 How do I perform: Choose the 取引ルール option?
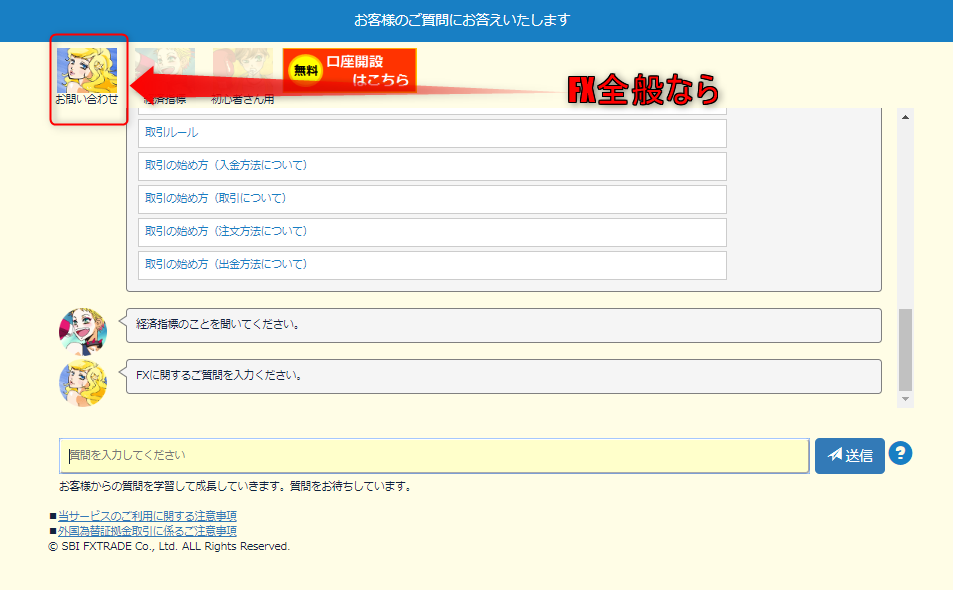click(x=432, y=133)
